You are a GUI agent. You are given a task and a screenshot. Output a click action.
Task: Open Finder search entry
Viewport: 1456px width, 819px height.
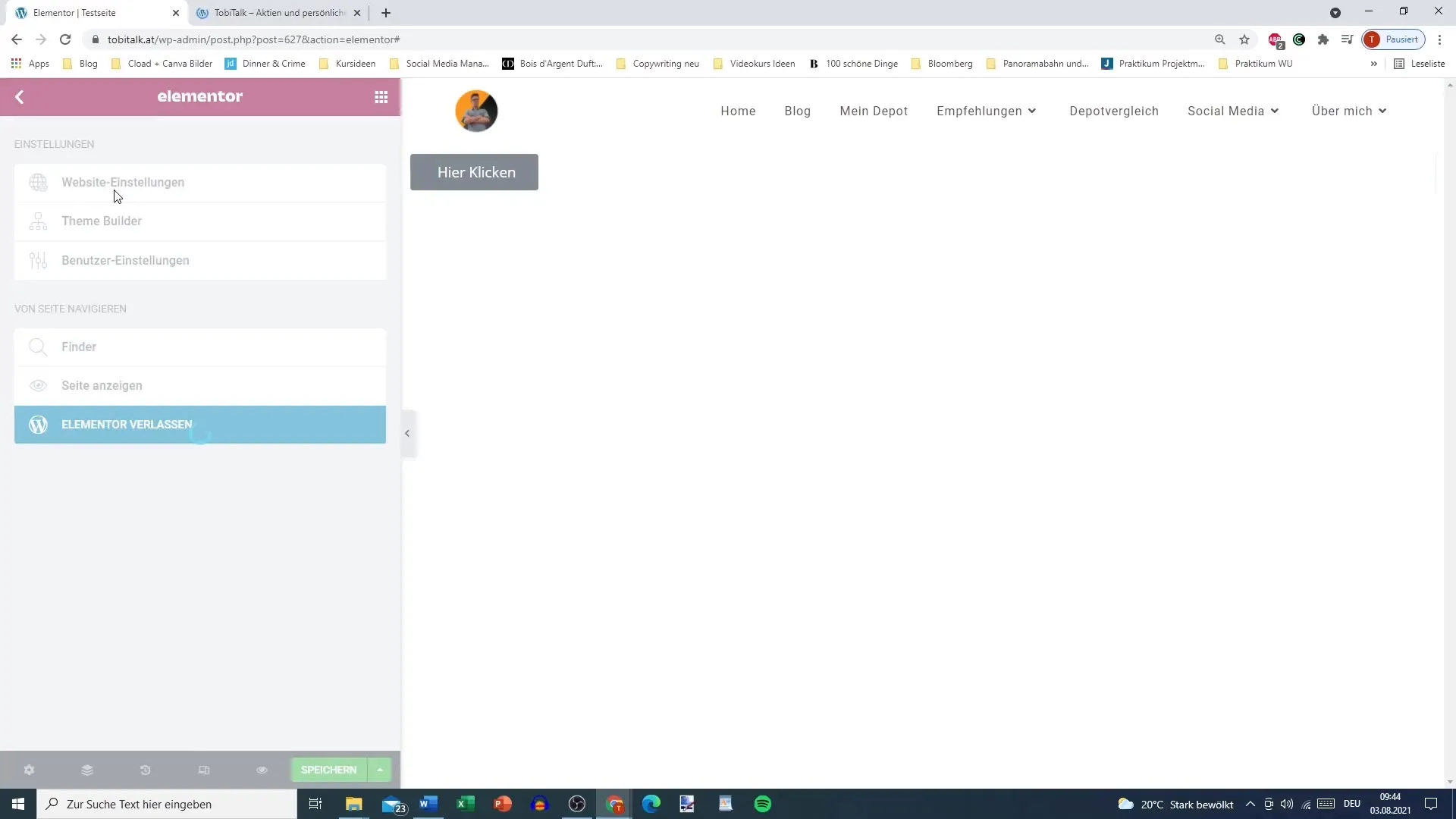[x=200, y=347]
